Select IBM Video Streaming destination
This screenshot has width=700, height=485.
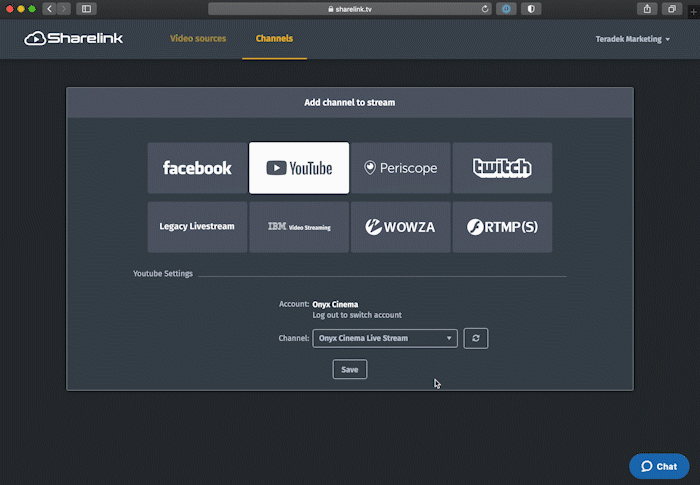(299, 227)
